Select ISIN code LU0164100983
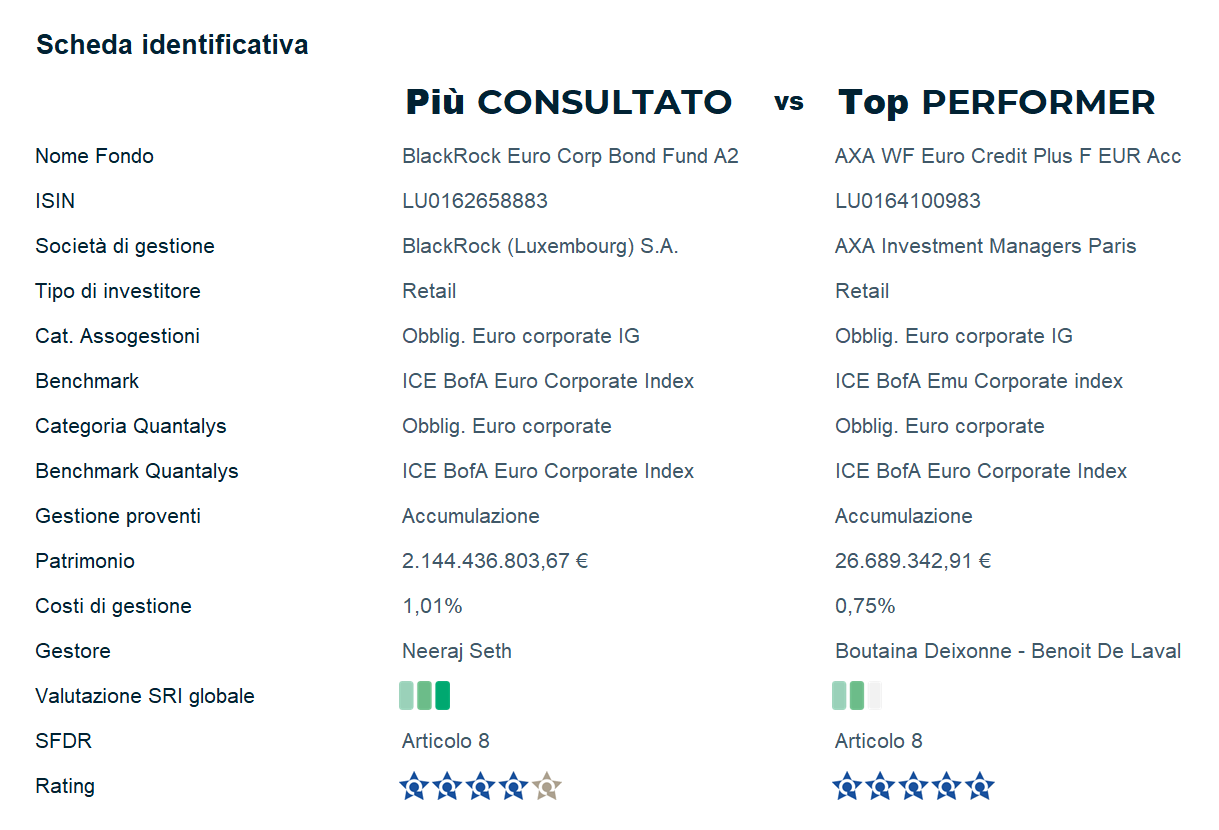This screenshot has width=1219, height=830. click(x=908, y=201)
